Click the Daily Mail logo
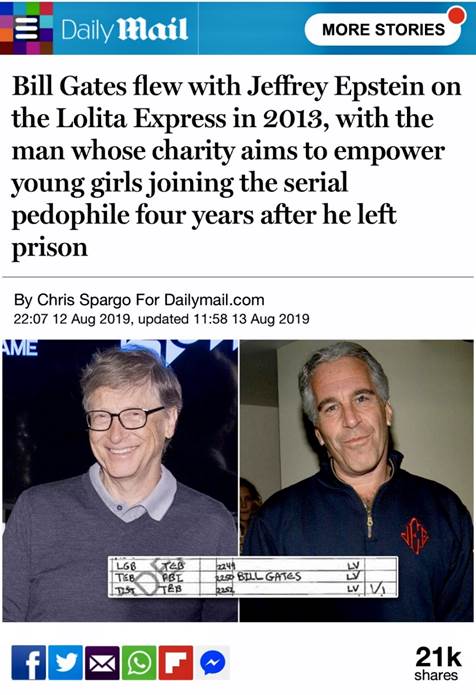 (124, 30)
